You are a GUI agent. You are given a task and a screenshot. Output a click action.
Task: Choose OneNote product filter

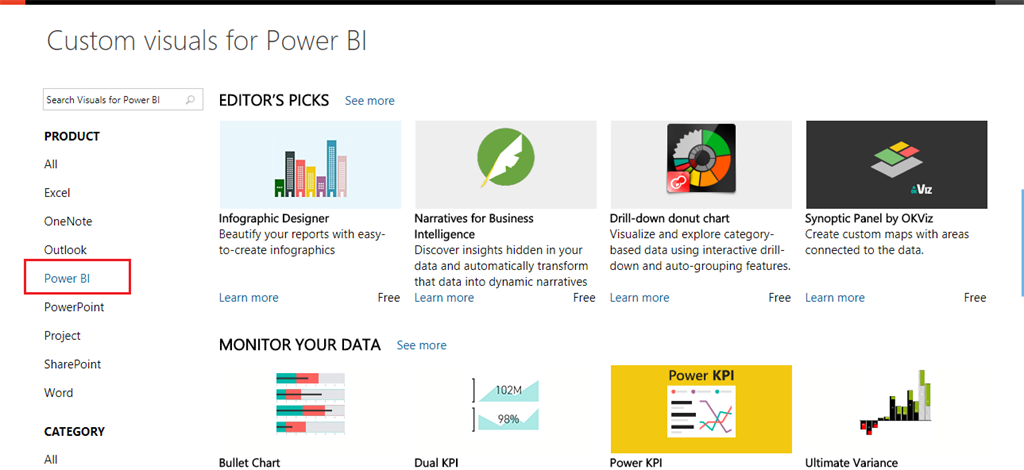point(68,221)
